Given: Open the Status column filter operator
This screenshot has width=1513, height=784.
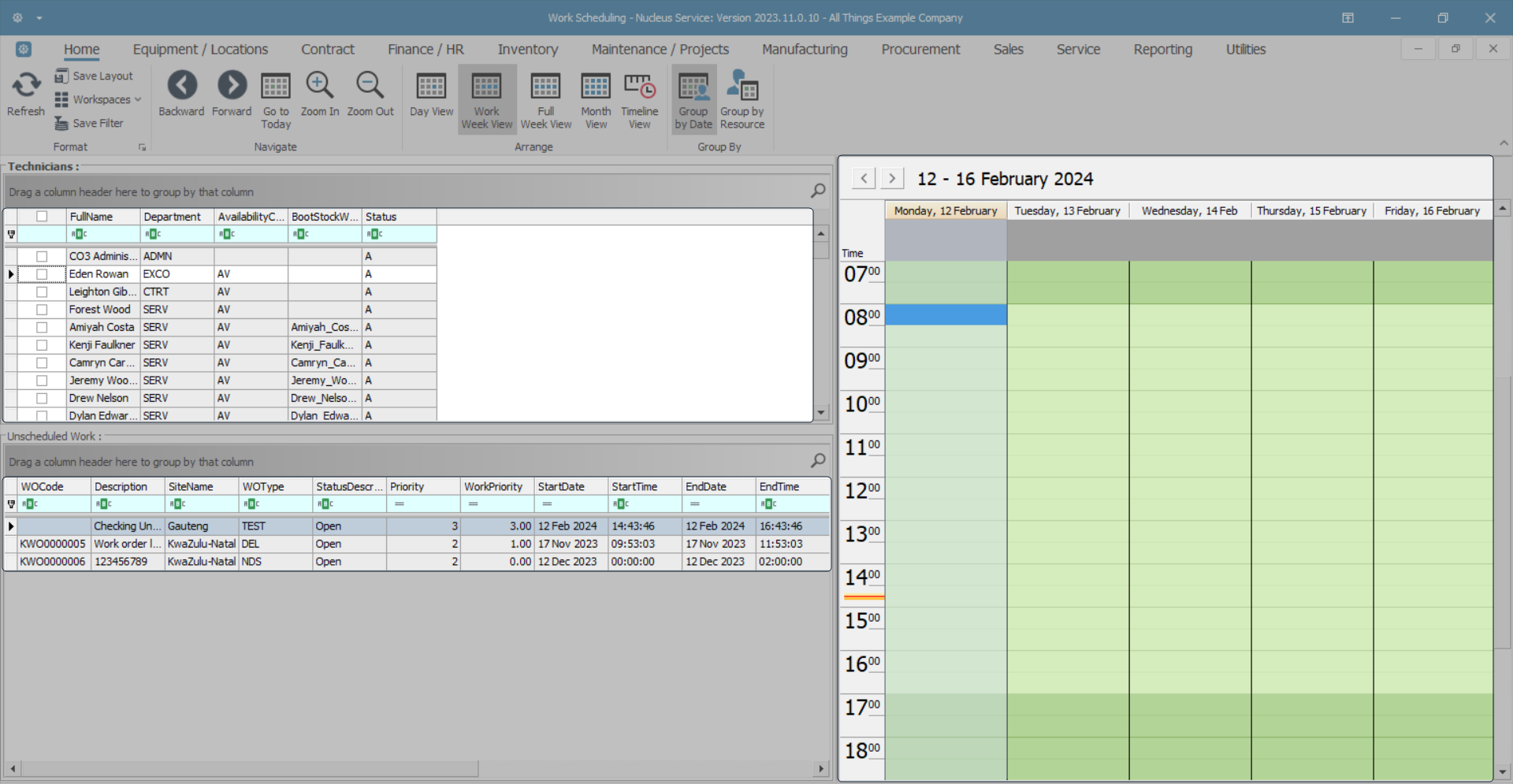Looking at the screenshot, I should (x=374, y=234).
